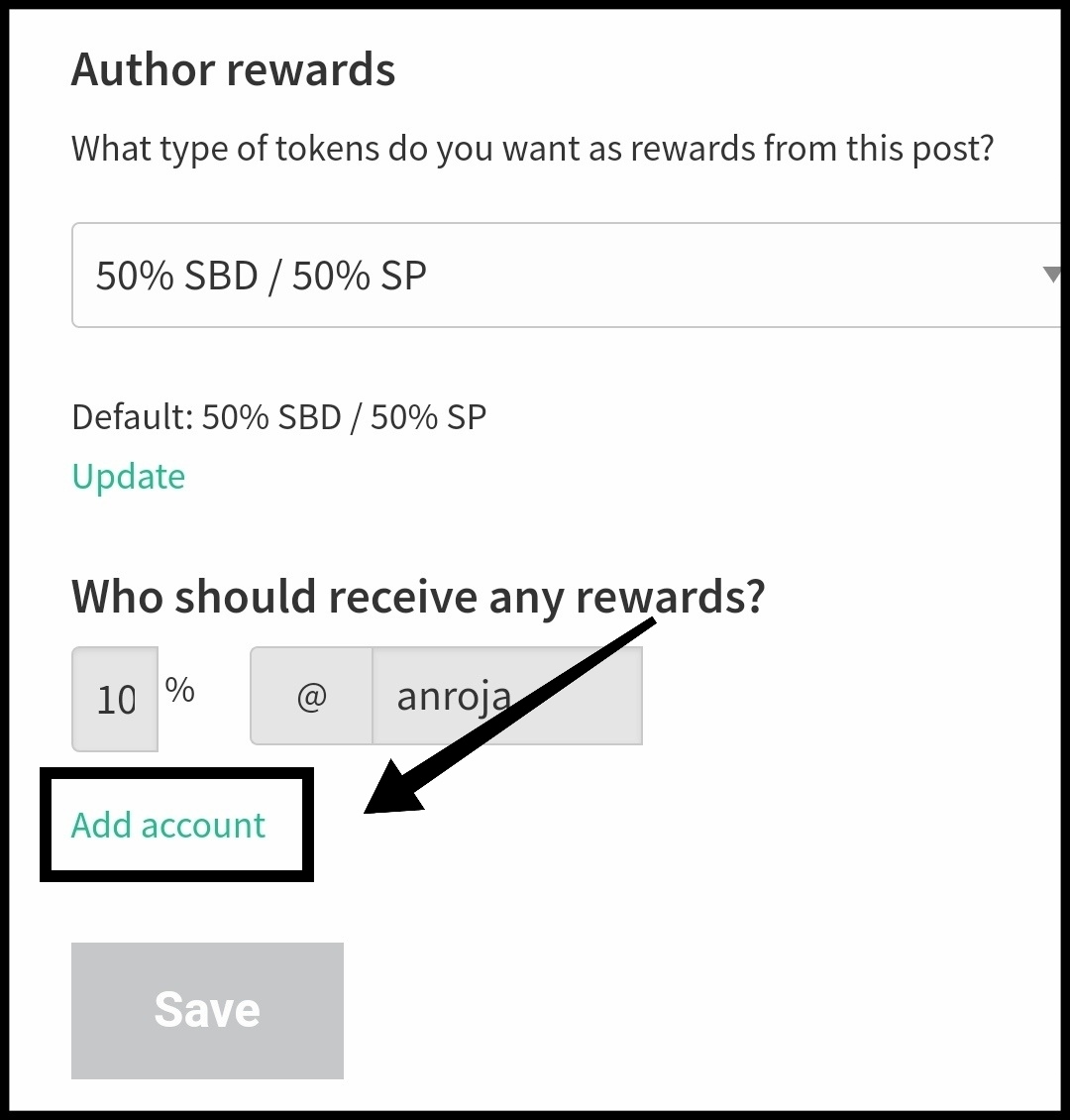Focus the anroja username field
This screenshot has width=1070, height=1120.
pos(507,696)
